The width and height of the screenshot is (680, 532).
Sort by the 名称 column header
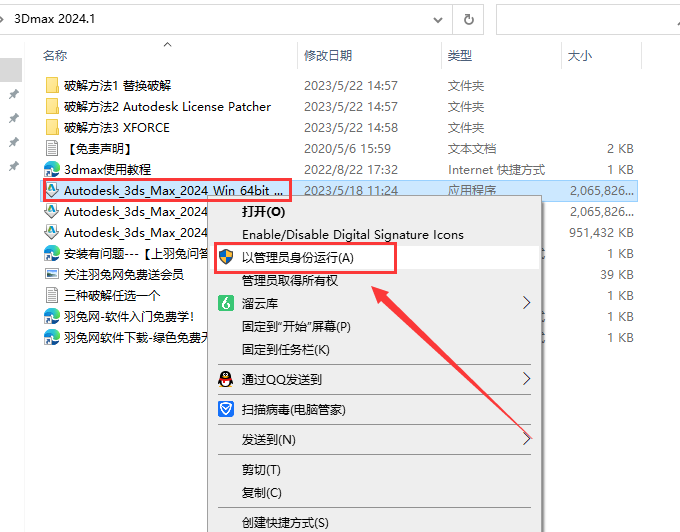click(55, 55)
